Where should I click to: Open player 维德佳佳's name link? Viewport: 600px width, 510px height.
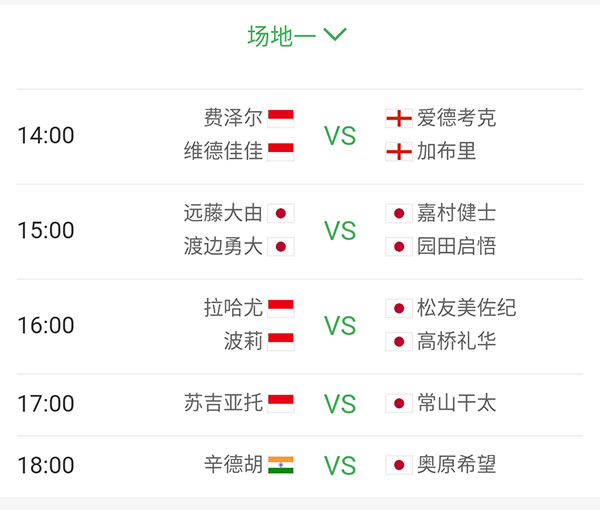223,152
